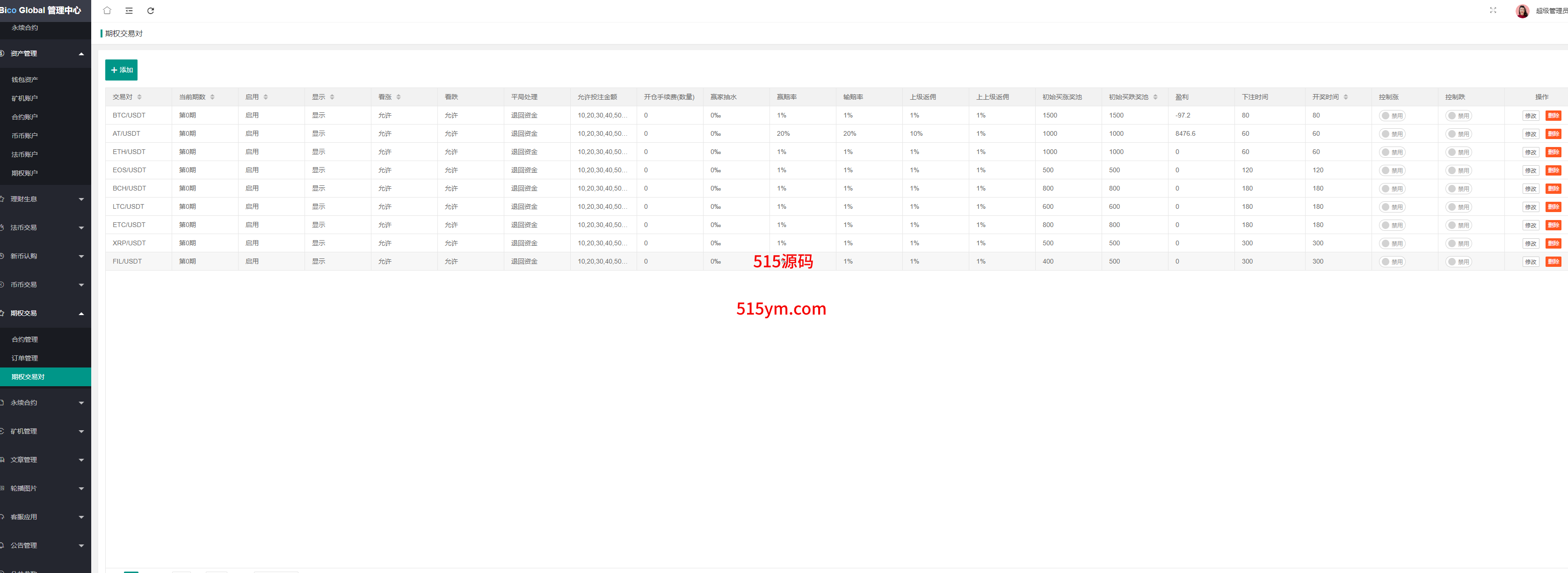Click 删除 button for ETH/USDT row
This screenshot has height=573, width=1568.
pyautogui.click(x=1553, y=152)
